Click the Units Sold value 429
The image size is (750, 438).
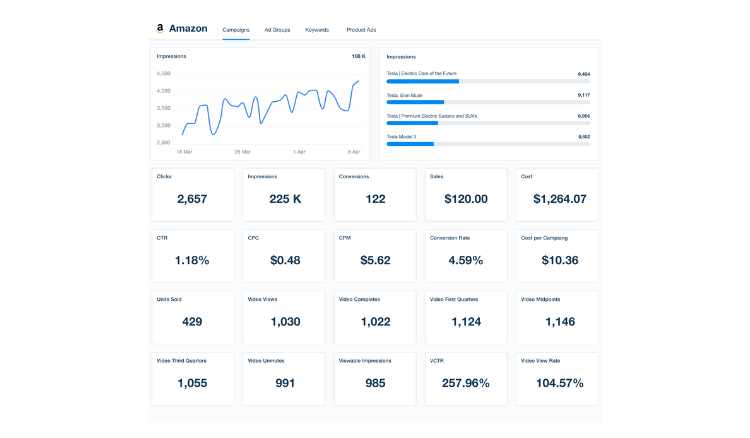(192, 322)
